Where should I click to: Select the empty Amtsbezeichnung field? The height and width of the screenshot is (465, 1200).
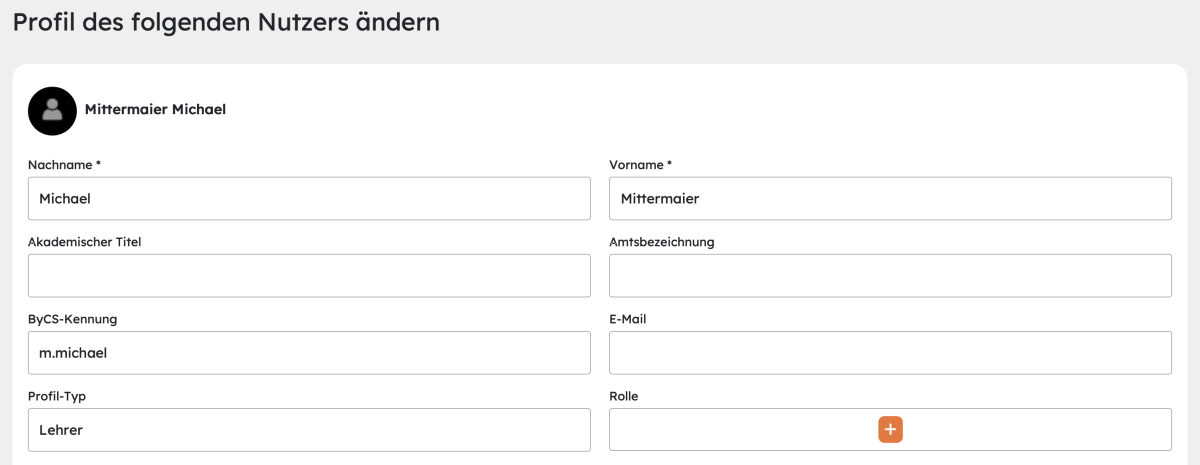(890, 276)
